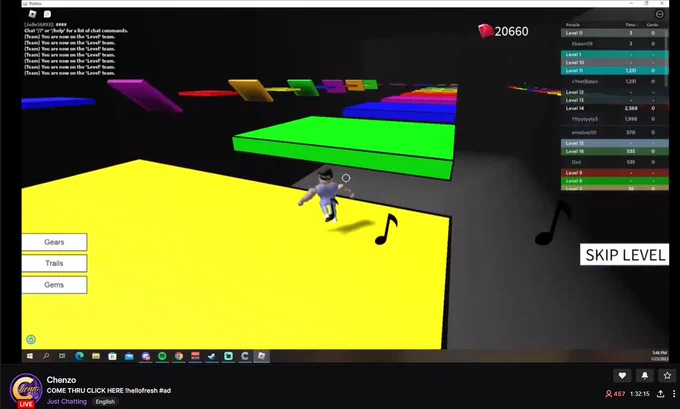Open Google Chrome from the taskbar
Image resolution: width=680 pixels, height=409 pixels.
[179, 356]
